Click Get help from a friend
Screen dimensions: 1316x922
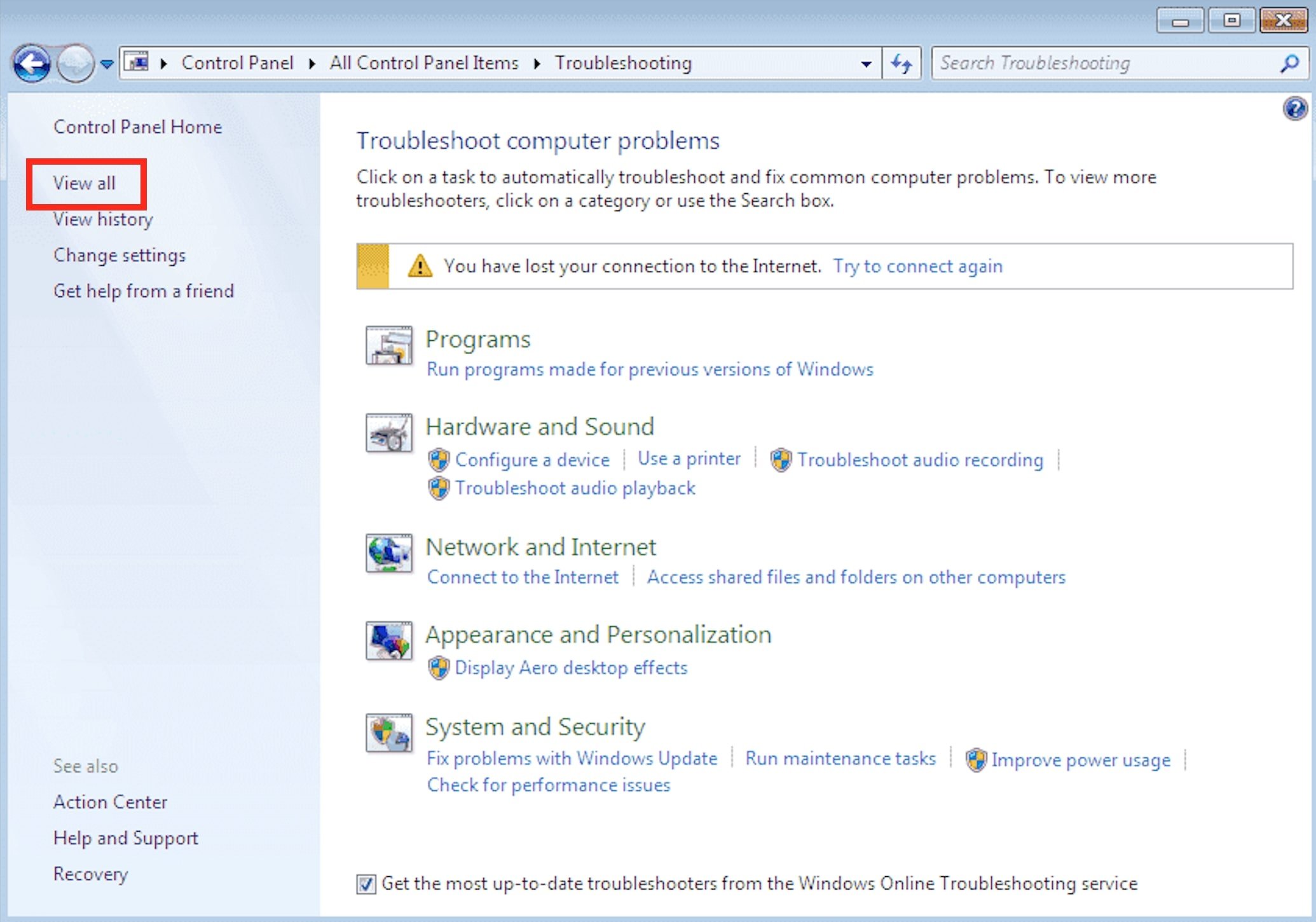144,291
